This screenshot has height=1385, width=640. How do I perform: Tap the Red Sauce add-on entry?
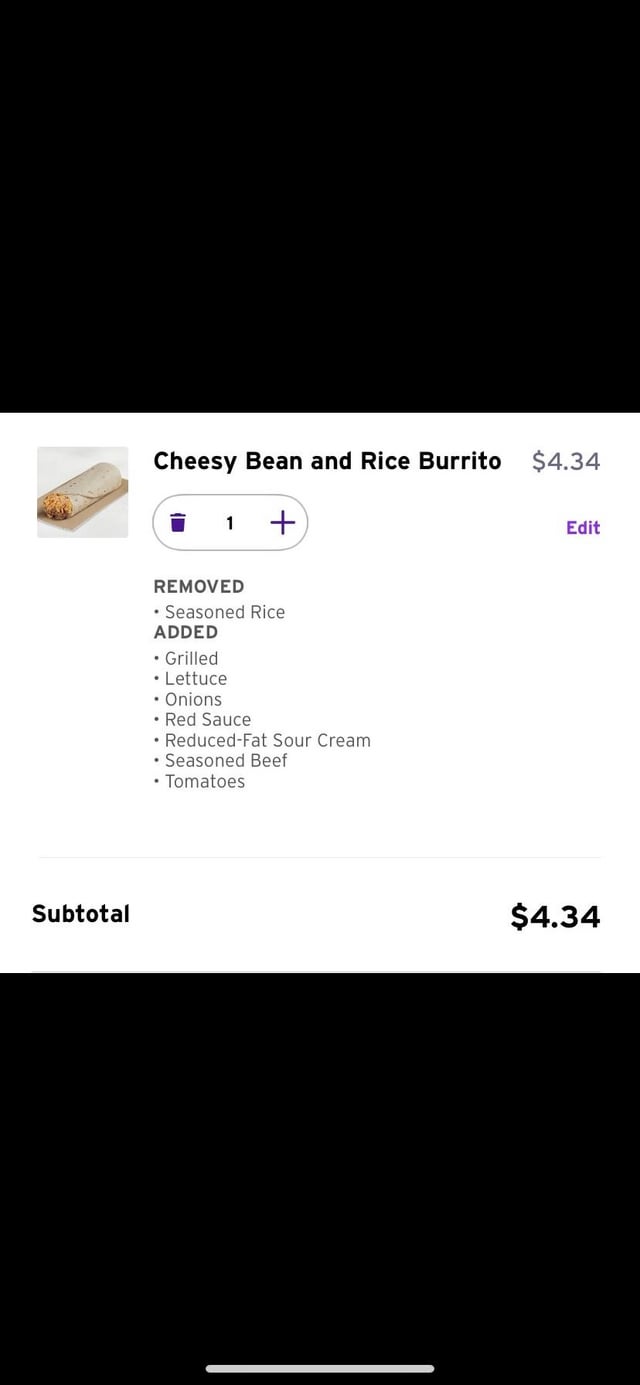[207, 719]
